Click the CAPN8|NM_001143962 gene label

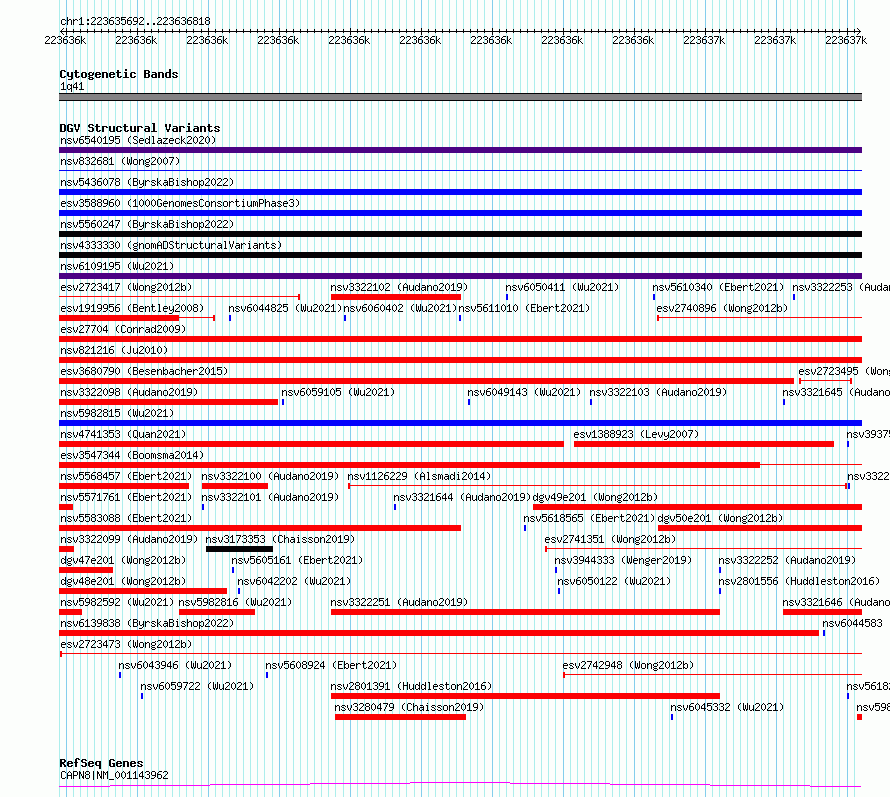pos(114,775)
